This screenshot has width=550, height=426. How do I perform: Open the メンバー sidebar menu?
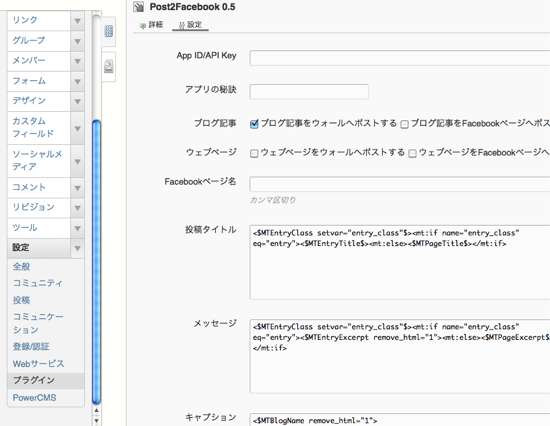click(x=39, y=61)
